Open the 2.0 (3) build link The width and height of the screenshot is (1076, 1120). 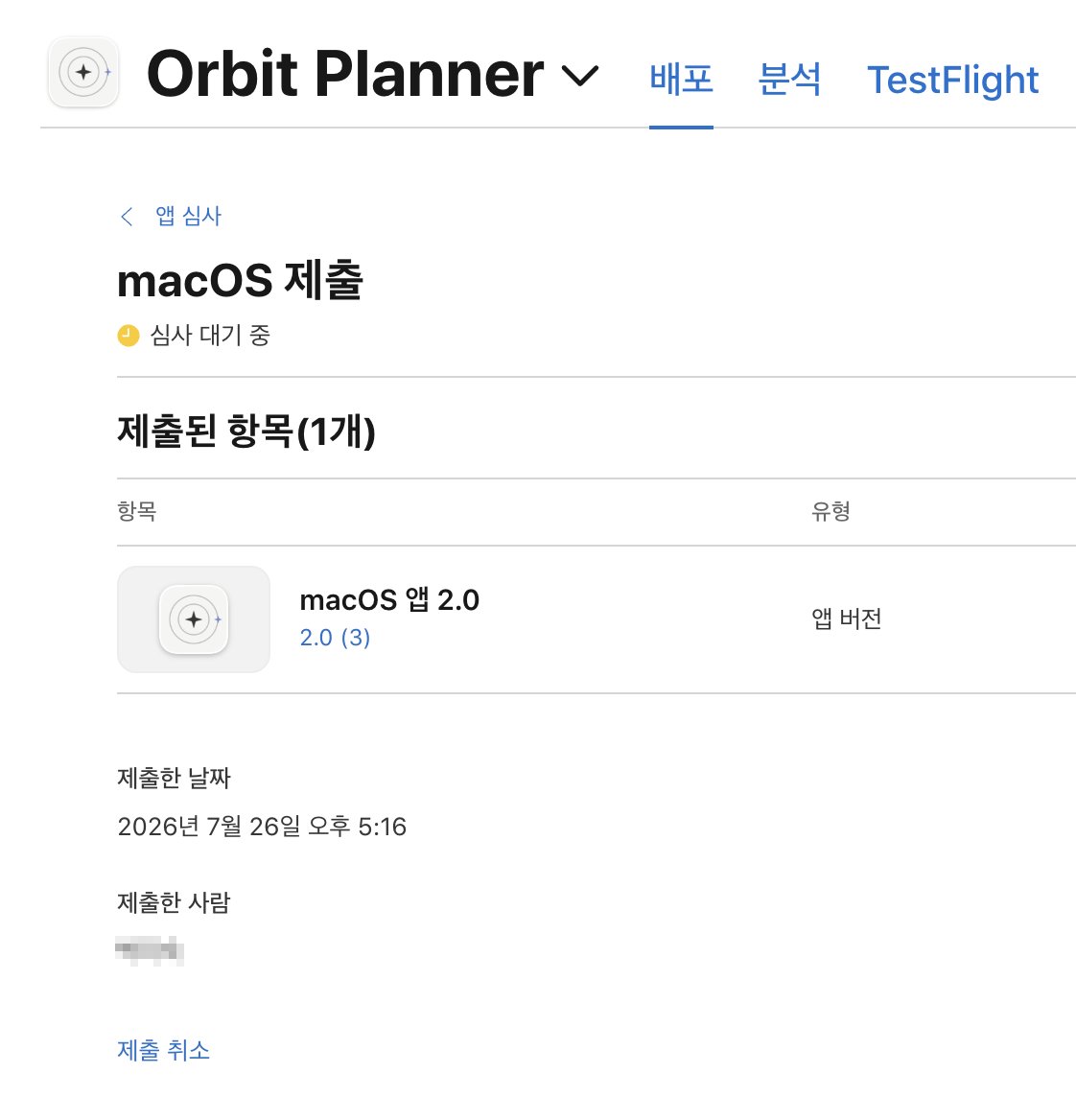pos(335,637)
